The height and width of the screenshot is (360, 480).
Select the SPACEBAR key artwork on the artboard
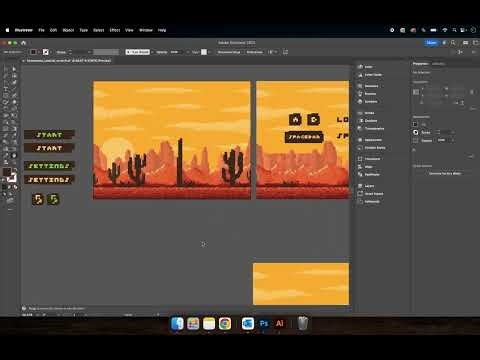pyautogui.click(x=304, y=137)
